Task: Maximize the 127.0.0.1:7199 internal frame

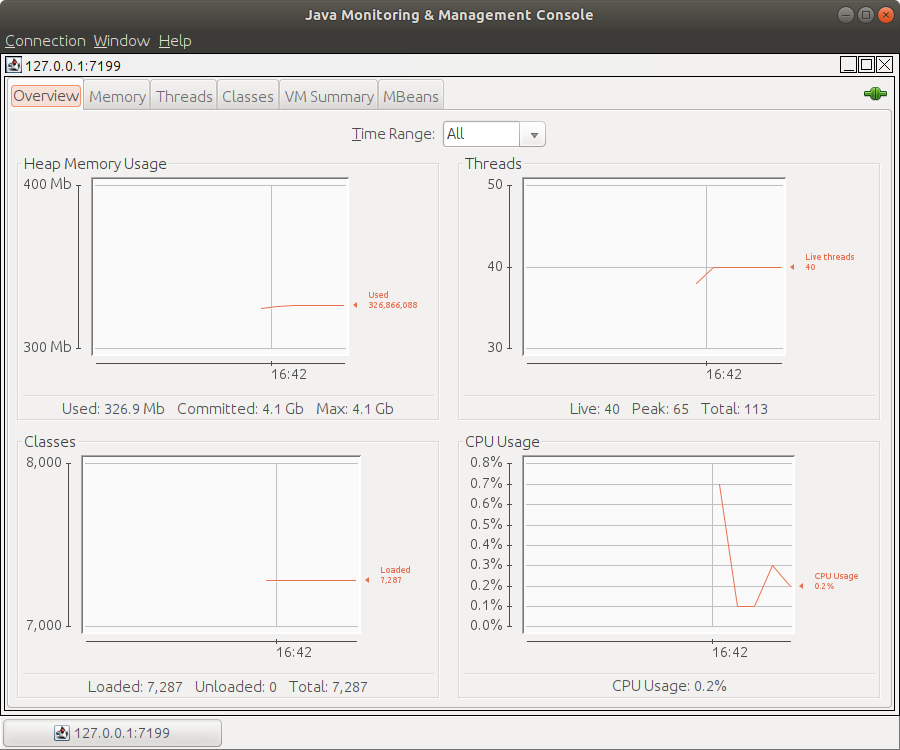Action: [x=866, y=65]
